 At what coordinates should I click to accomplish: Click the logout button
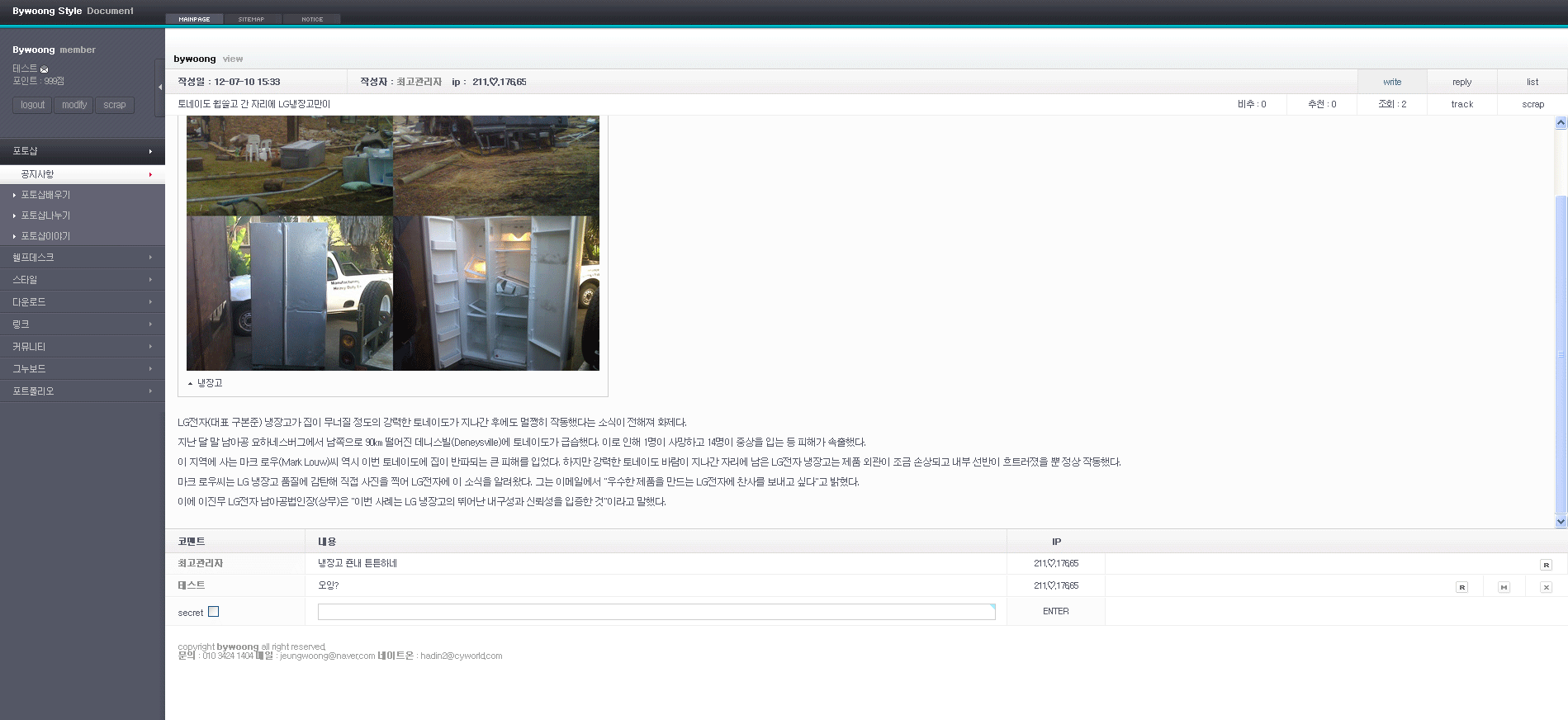click(x=33, y=105)
